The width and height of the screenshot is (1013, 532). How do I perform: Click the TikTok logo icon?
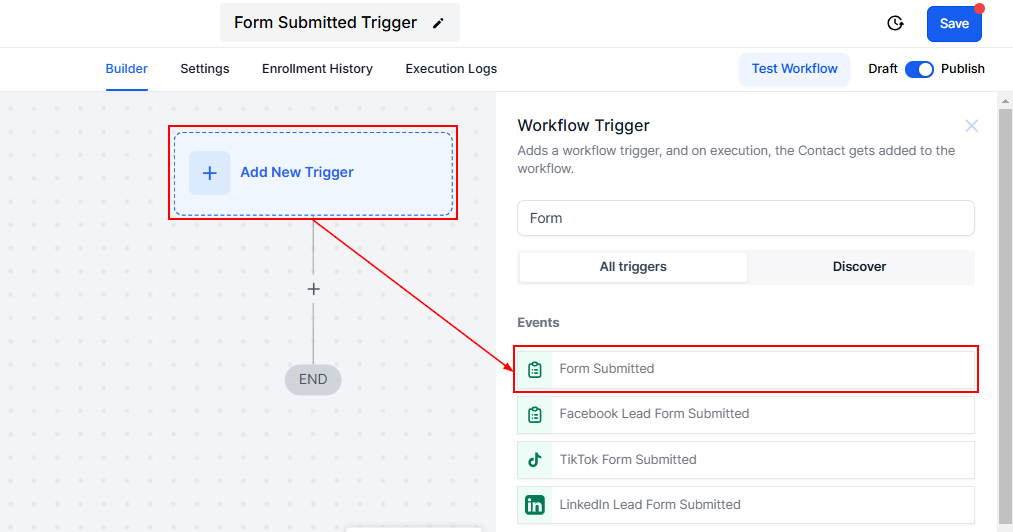(x=535, y=460)
